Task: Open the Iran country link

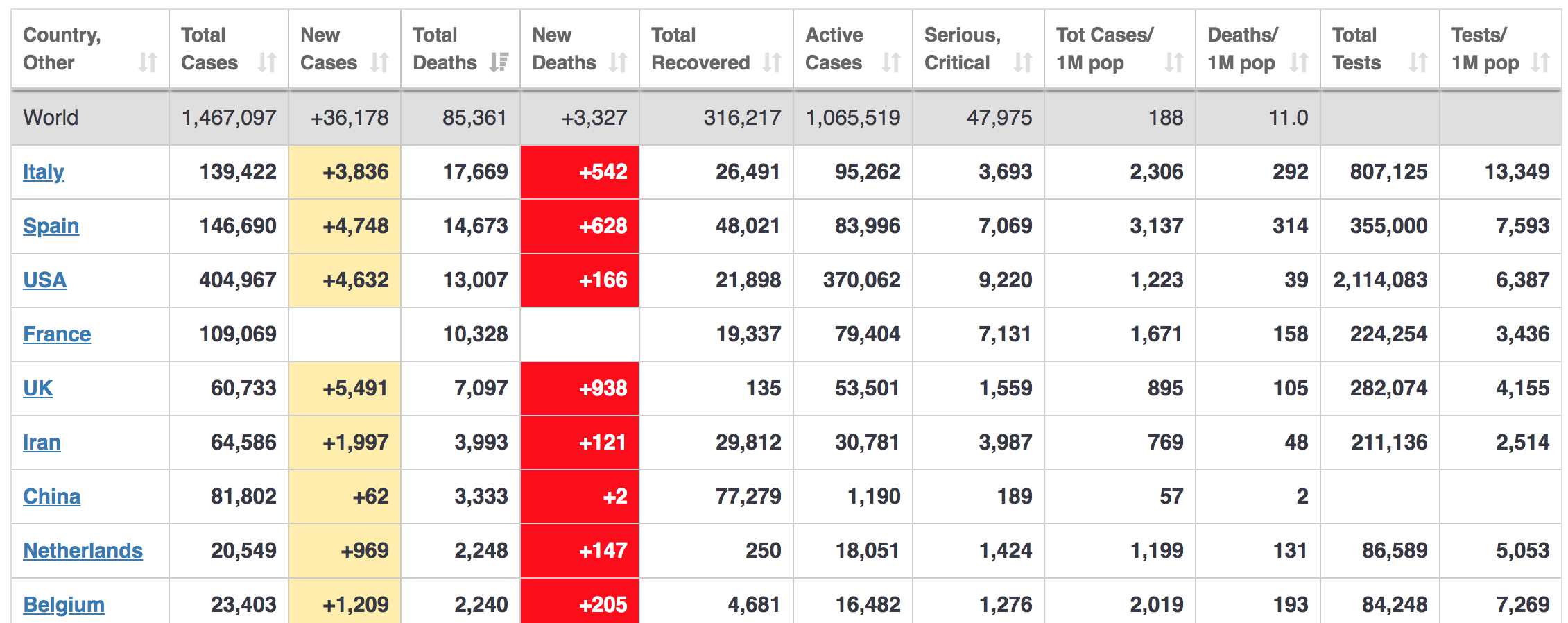Action: point(42,443)
